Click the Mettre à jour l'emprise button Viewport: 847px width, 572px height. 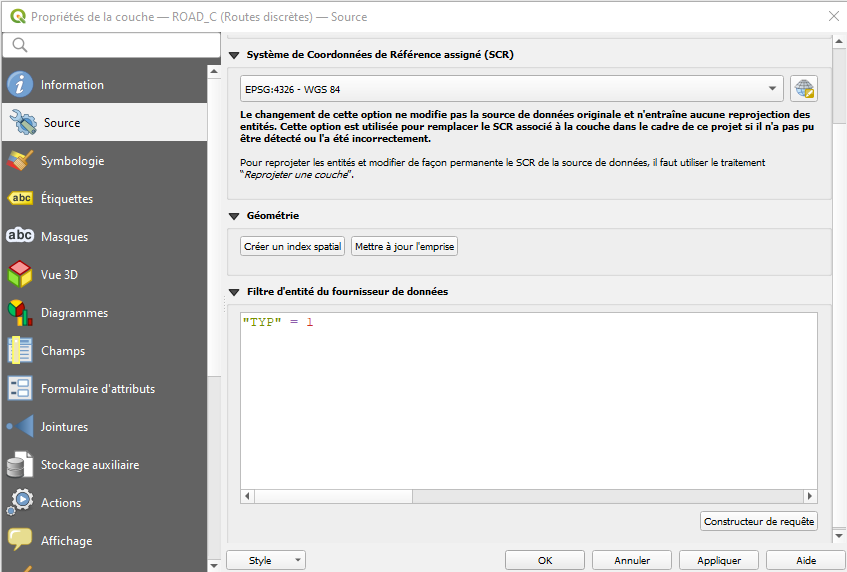404,246
